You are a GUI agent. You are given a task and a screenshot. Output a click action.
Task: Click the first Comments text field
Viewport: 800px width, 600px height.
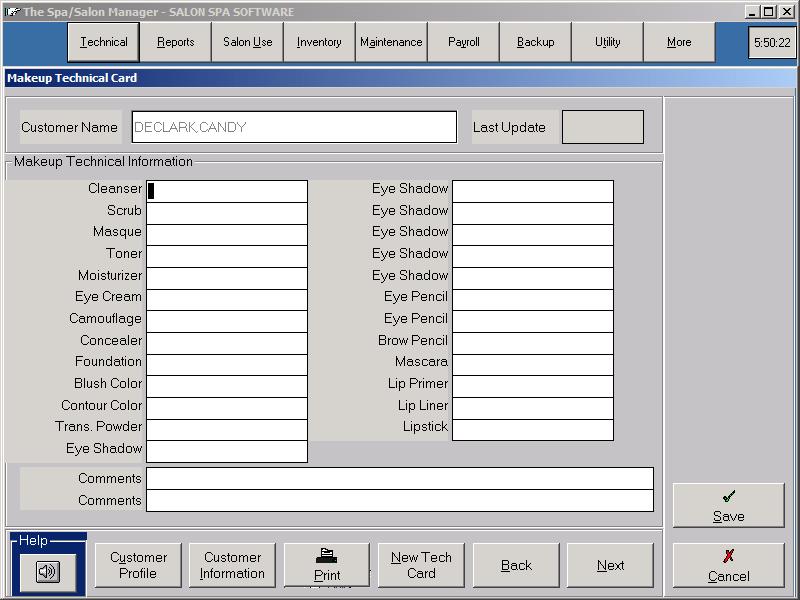pos(400,479)
